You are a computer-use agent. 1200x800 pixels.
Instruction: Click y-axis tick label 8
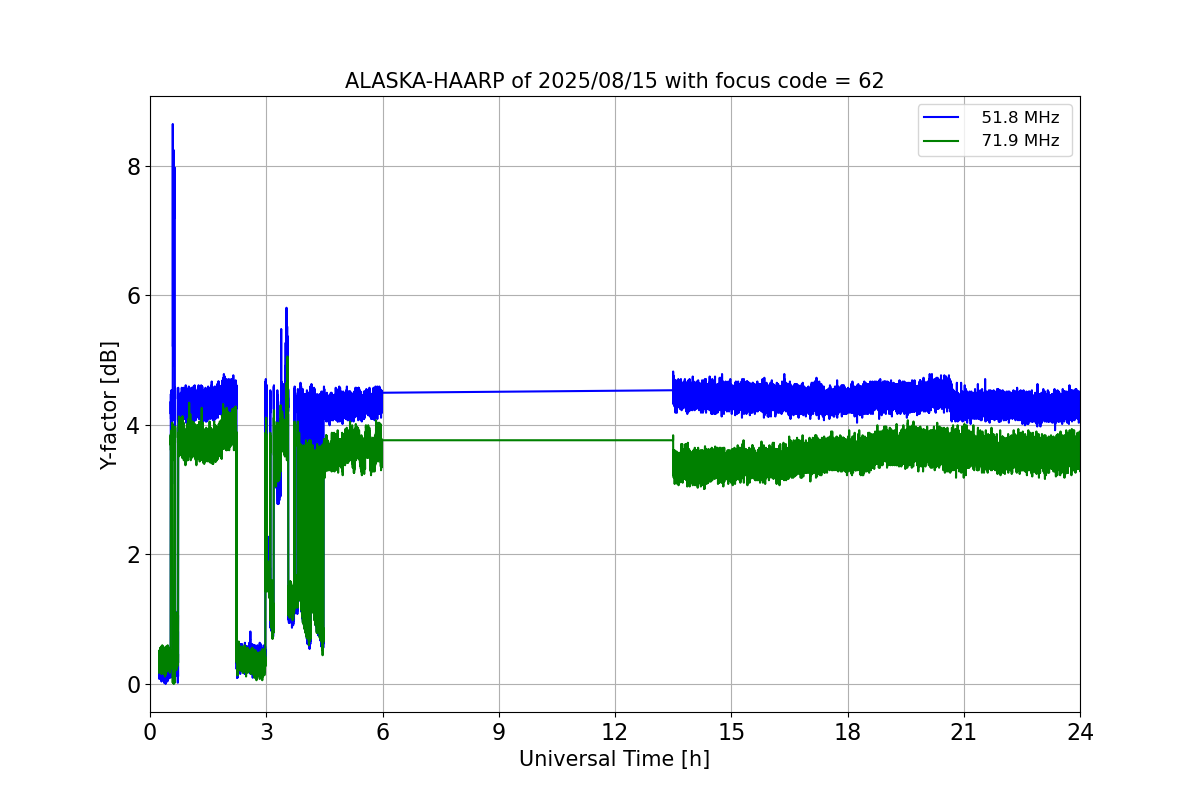point(133,166)
